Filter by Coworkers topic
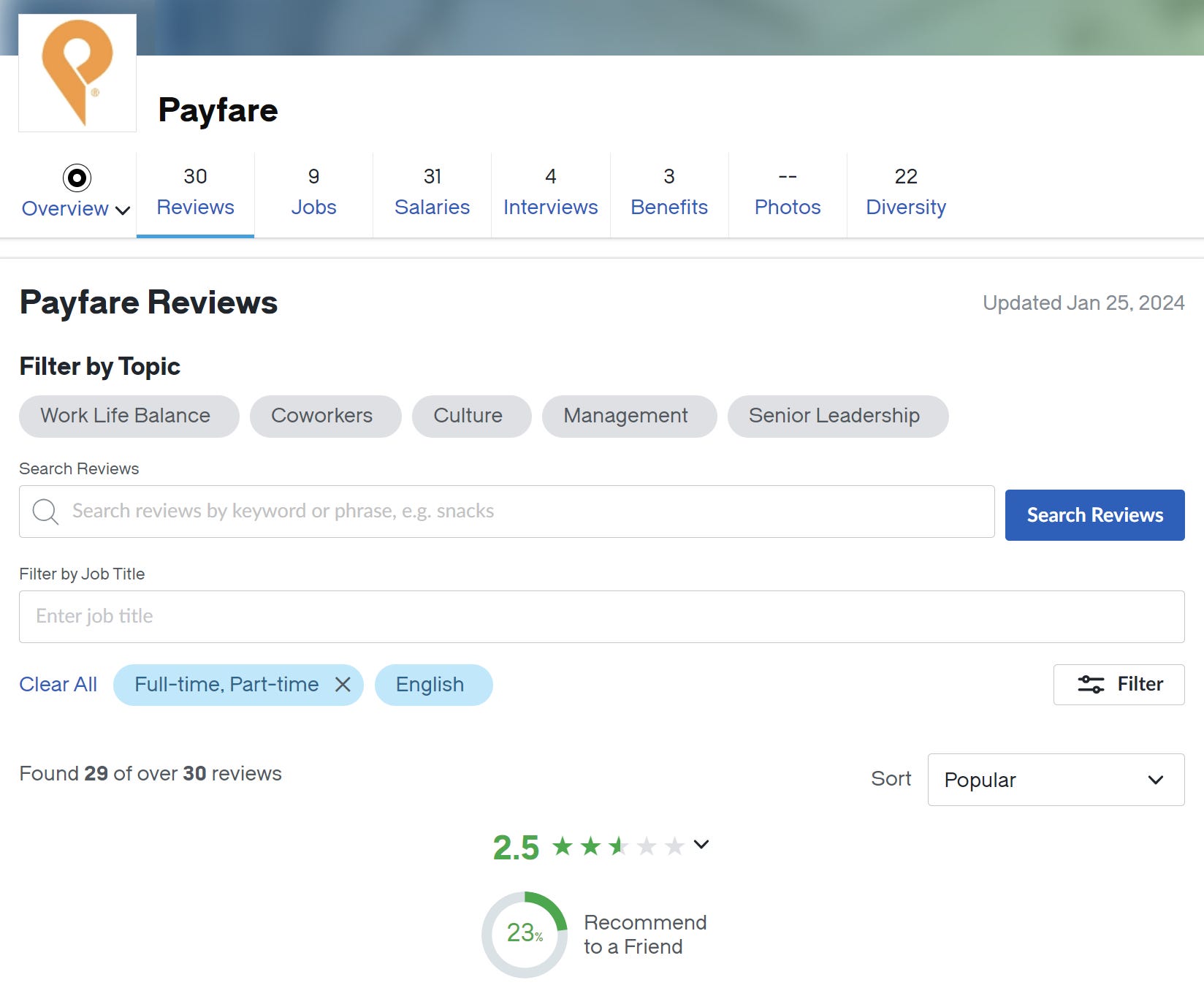 coord(325,417)
